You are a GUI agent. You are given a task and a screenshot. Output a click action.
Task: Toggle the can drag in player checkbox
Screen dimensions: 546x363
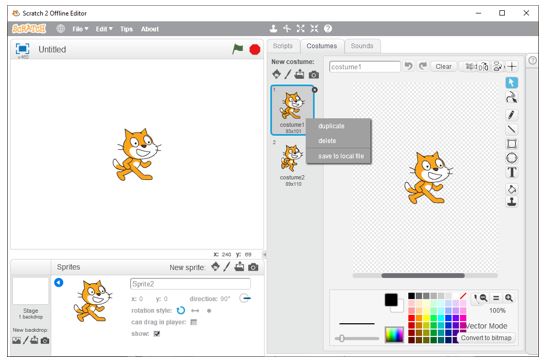[194, 322]
